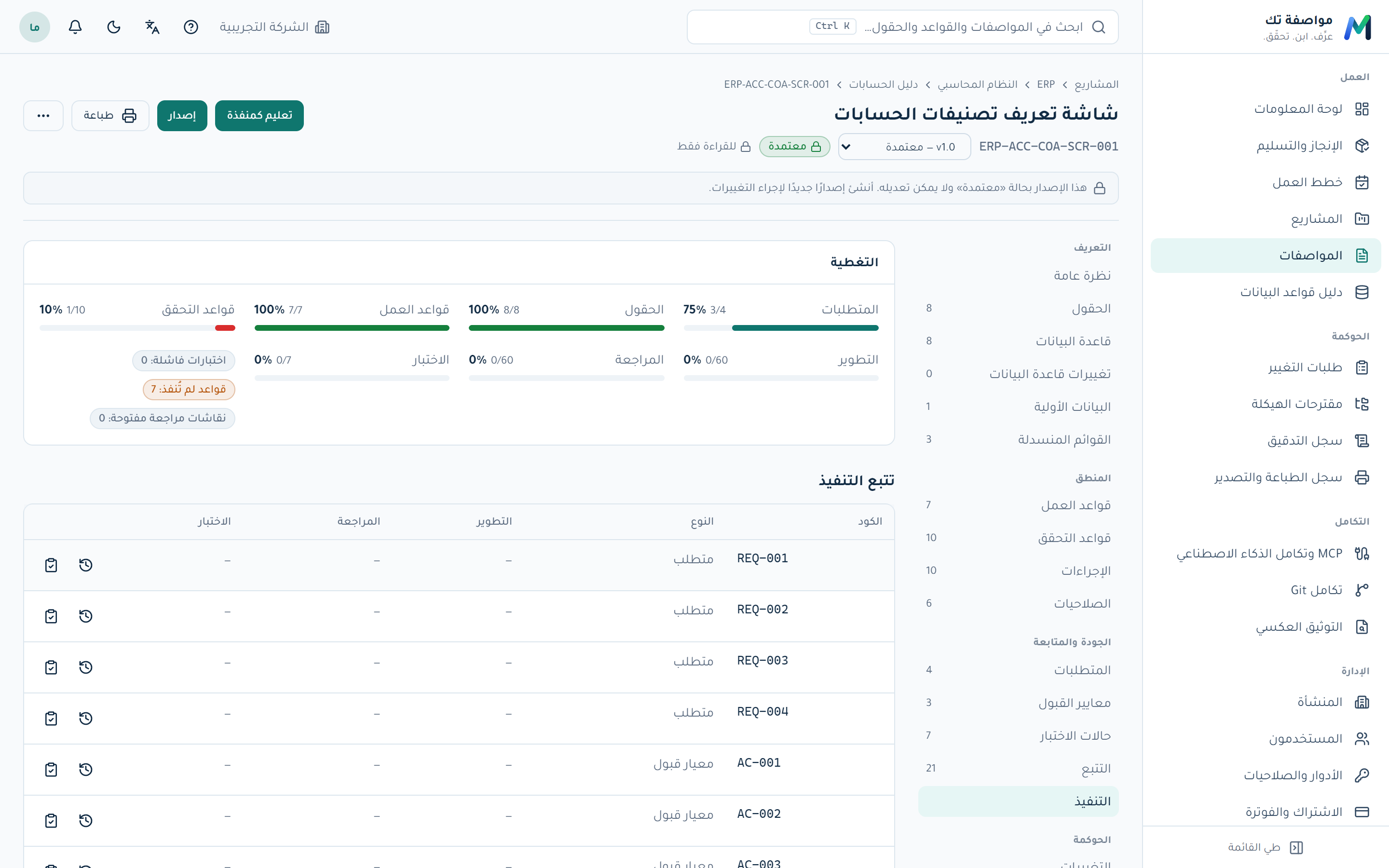Screen dimensions: 1389x868
Task: Open the notifications bell
Action: point(75,27)
